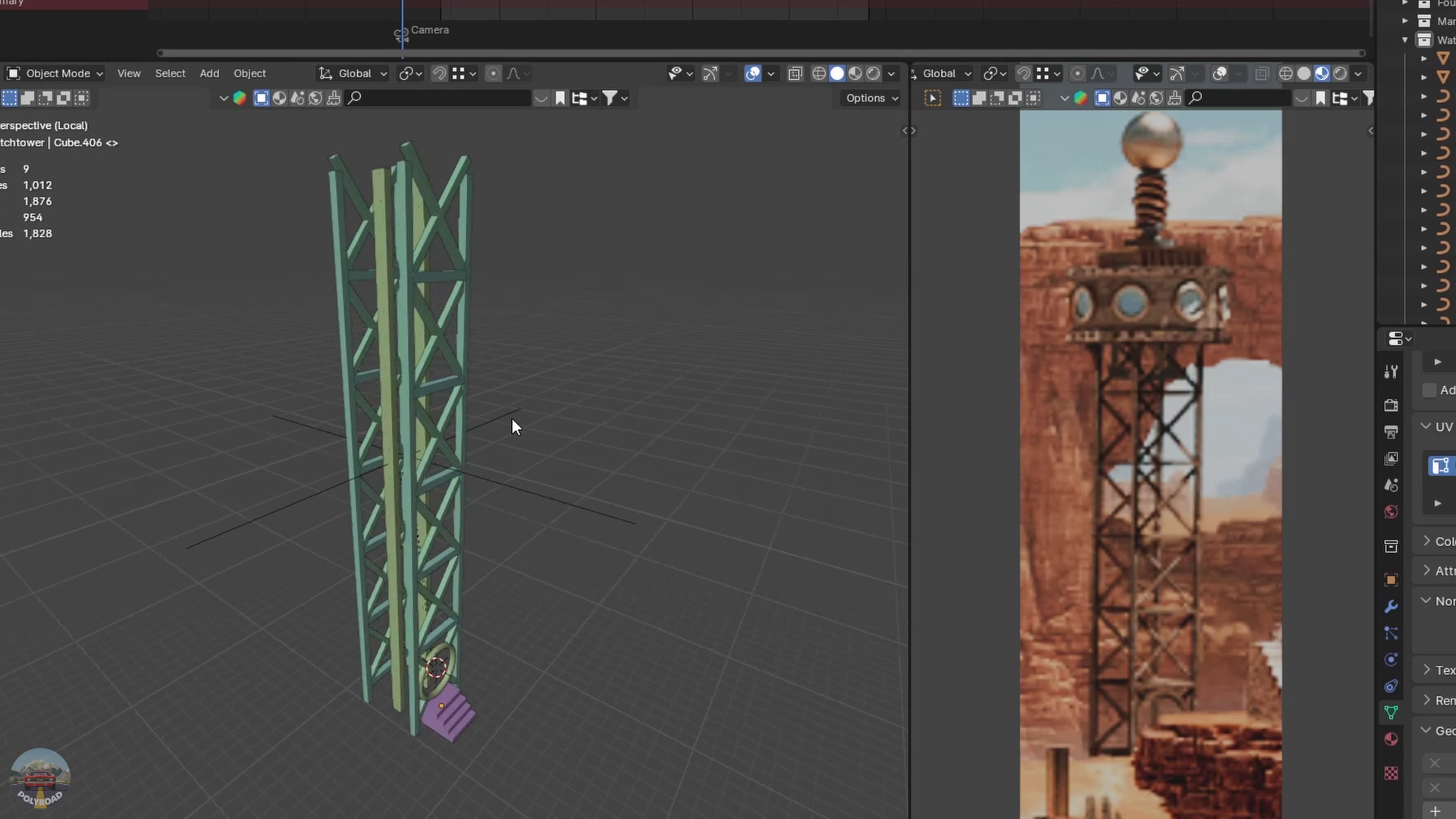Open the Object Mode dropdown

point(55,74)
